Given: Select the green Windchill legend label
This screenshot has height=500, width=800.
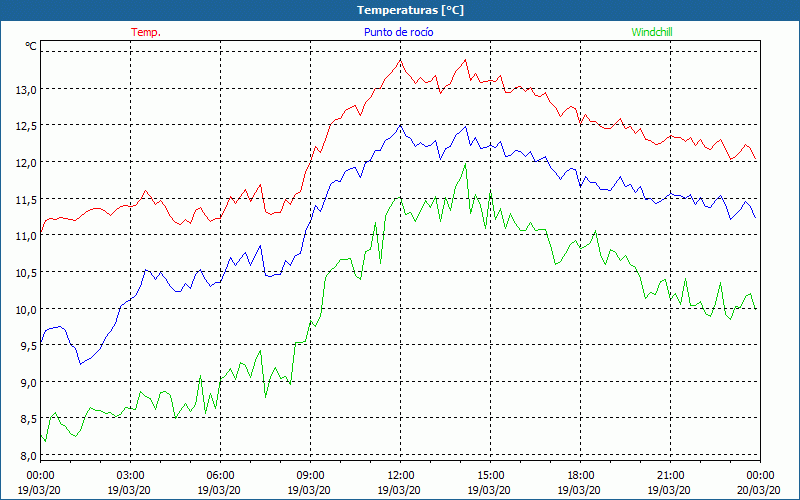Looking at the screenshot, I should point(652,32).
